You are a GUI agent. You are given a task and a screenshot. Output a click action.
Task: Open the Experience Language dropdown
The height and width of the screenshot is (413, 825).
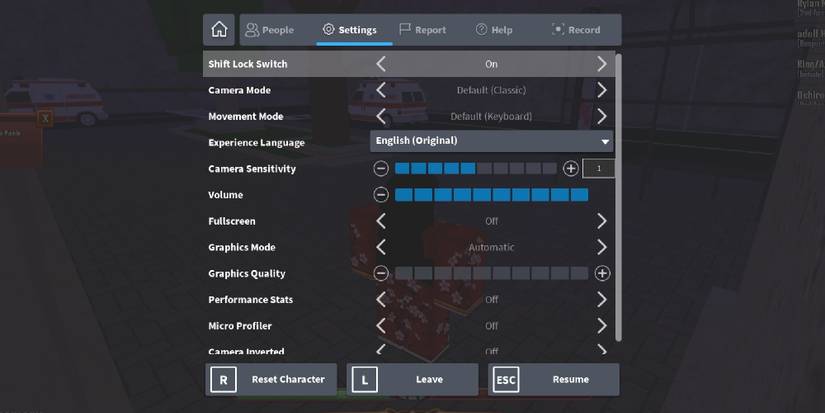(492, 142)
